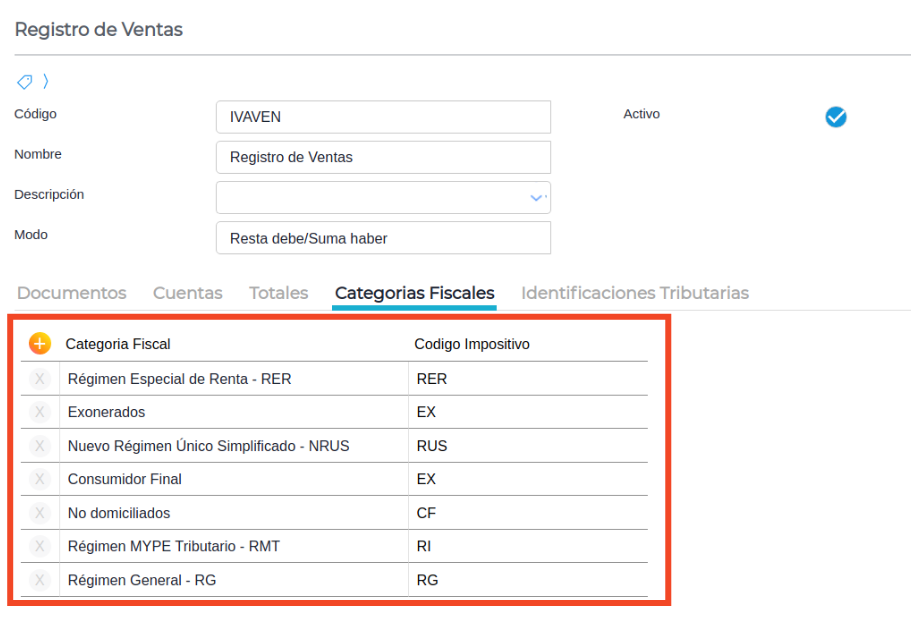911x622 pixels.
Task: Click the Nombre input field
Action: tap(383, 157)
